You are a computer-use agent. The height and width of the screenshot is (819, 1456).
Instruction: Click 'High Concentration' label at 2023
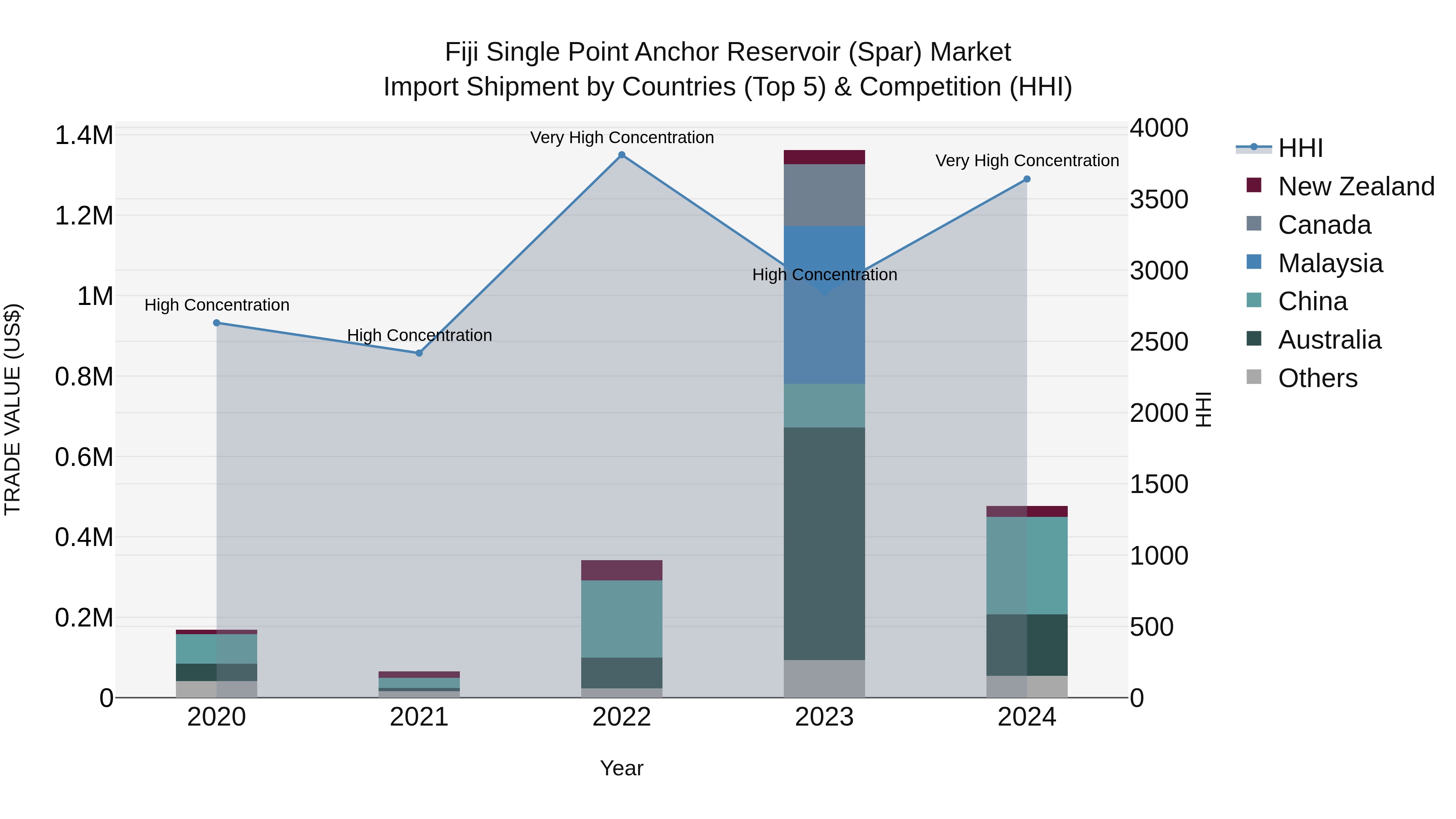(825, 275)
